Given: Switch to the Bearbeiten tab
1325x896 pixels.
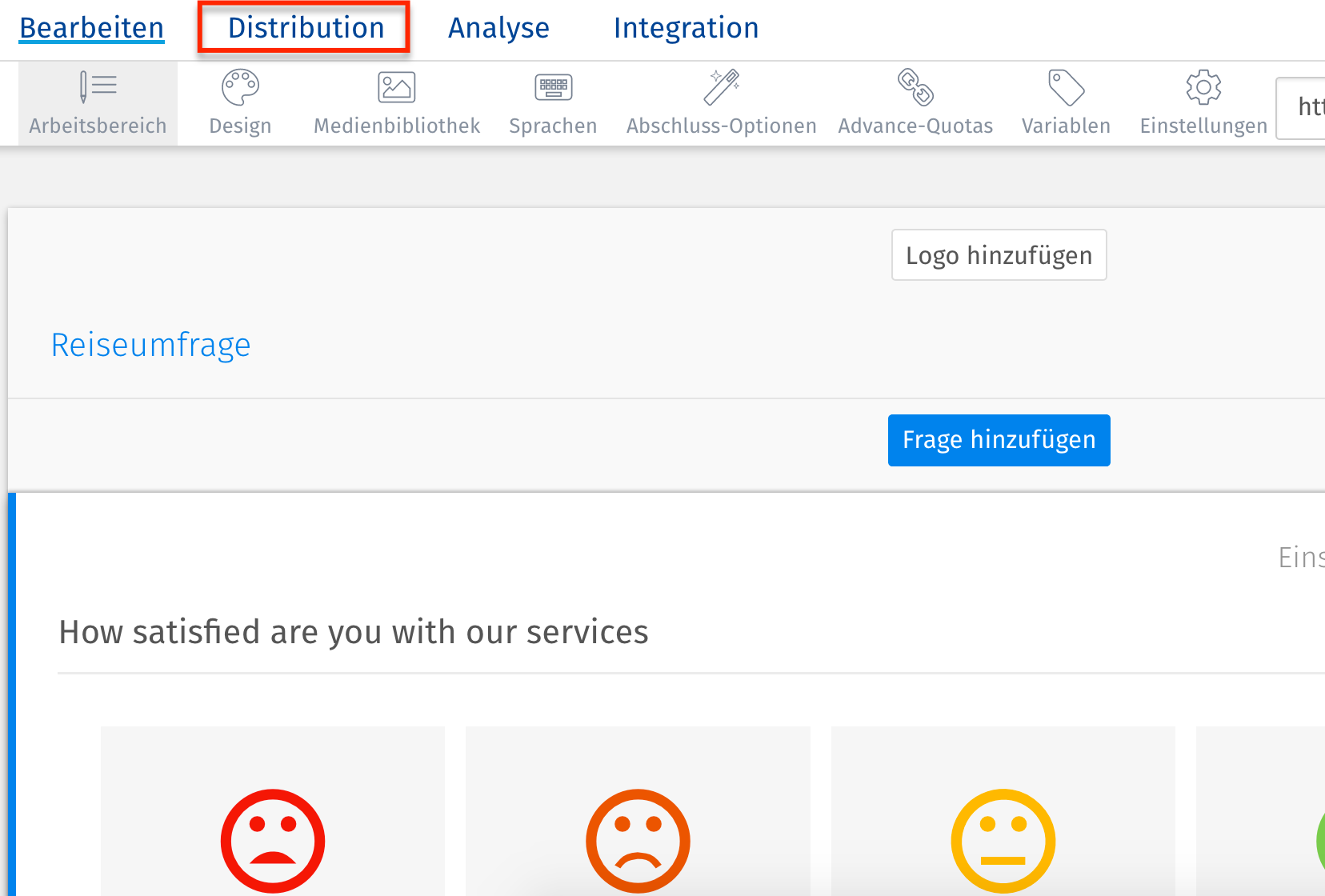Looking at the screenshot, I should pos(90,27).
